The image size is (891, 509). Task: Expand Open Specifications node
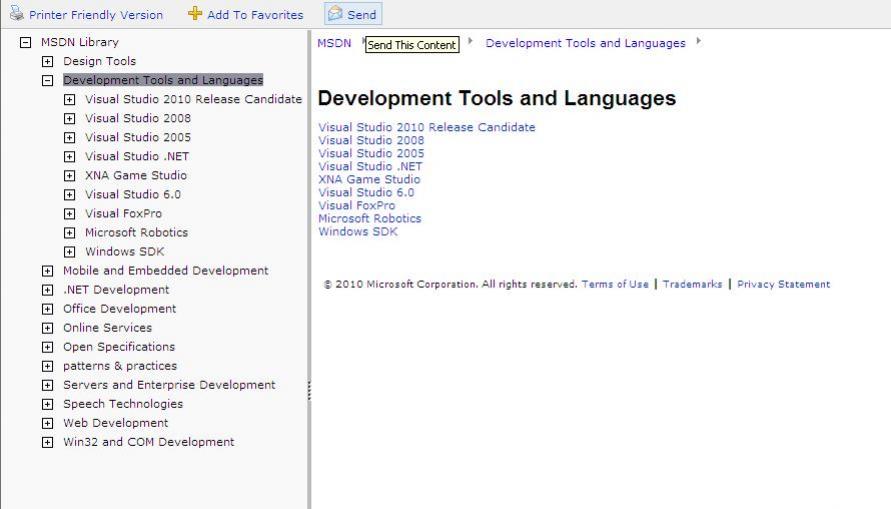(x=48, y=347)
